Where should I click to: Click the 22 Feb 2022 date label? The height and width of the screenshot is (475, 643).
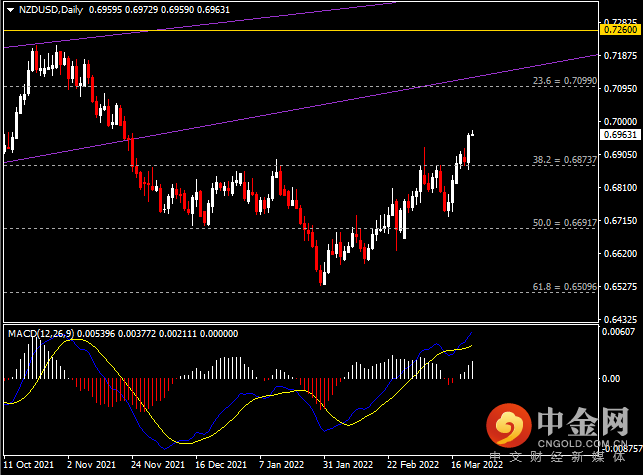[413, 465]
